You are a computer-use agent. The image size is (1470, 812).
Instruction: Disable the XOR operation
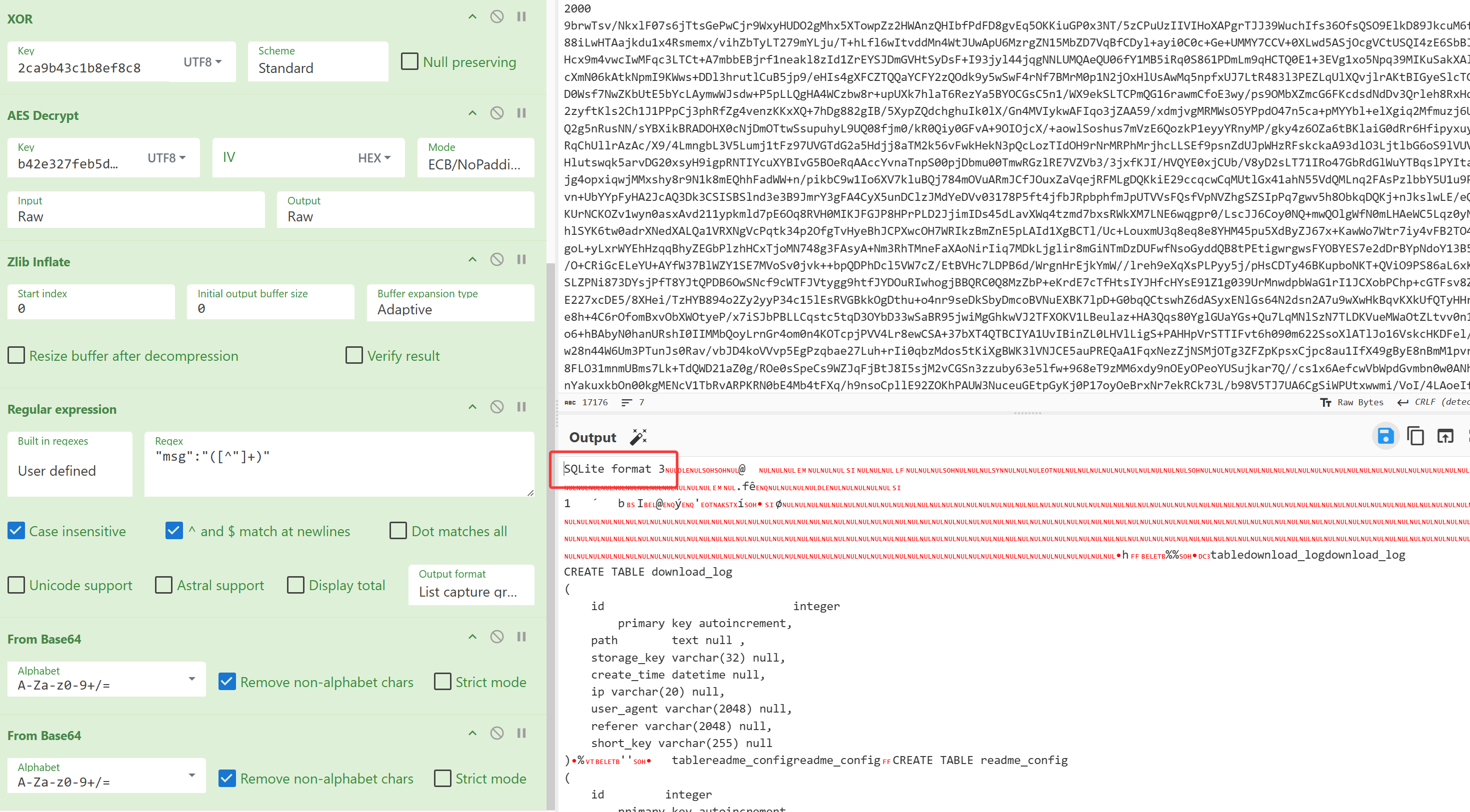[496, 16]
